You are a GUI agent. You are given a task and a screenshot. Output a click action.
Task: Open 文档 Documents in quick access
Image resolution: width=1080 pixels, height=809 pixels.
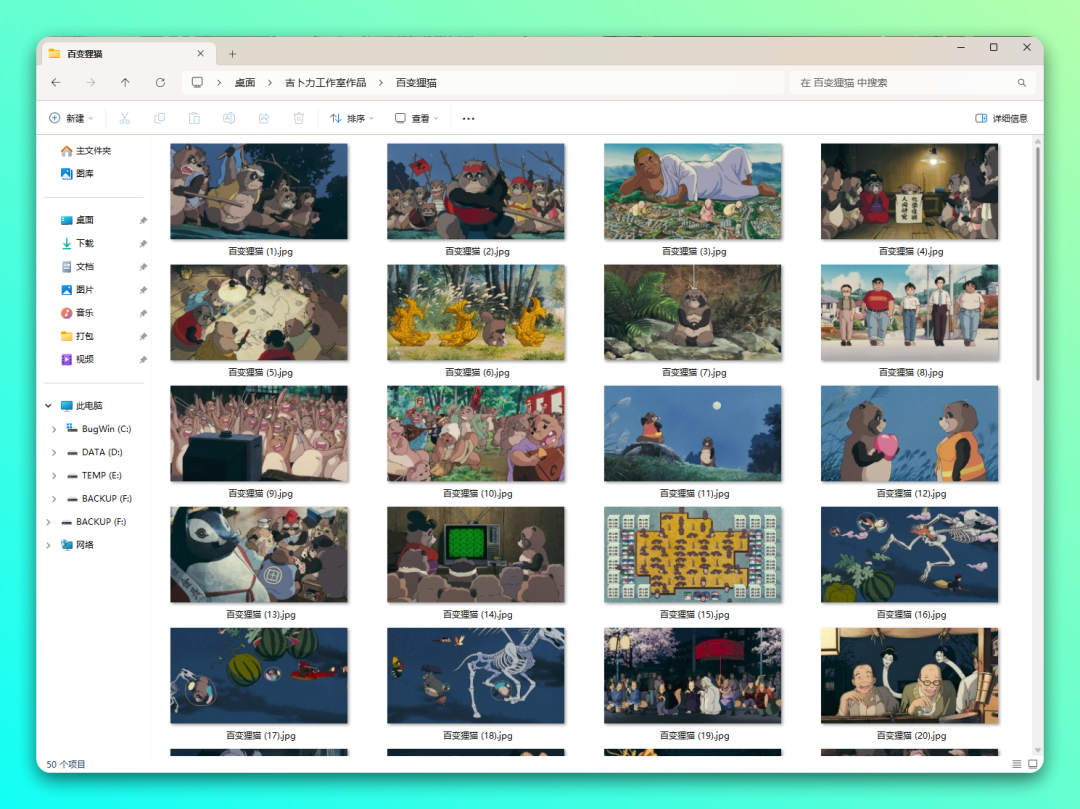click(77, 266)
